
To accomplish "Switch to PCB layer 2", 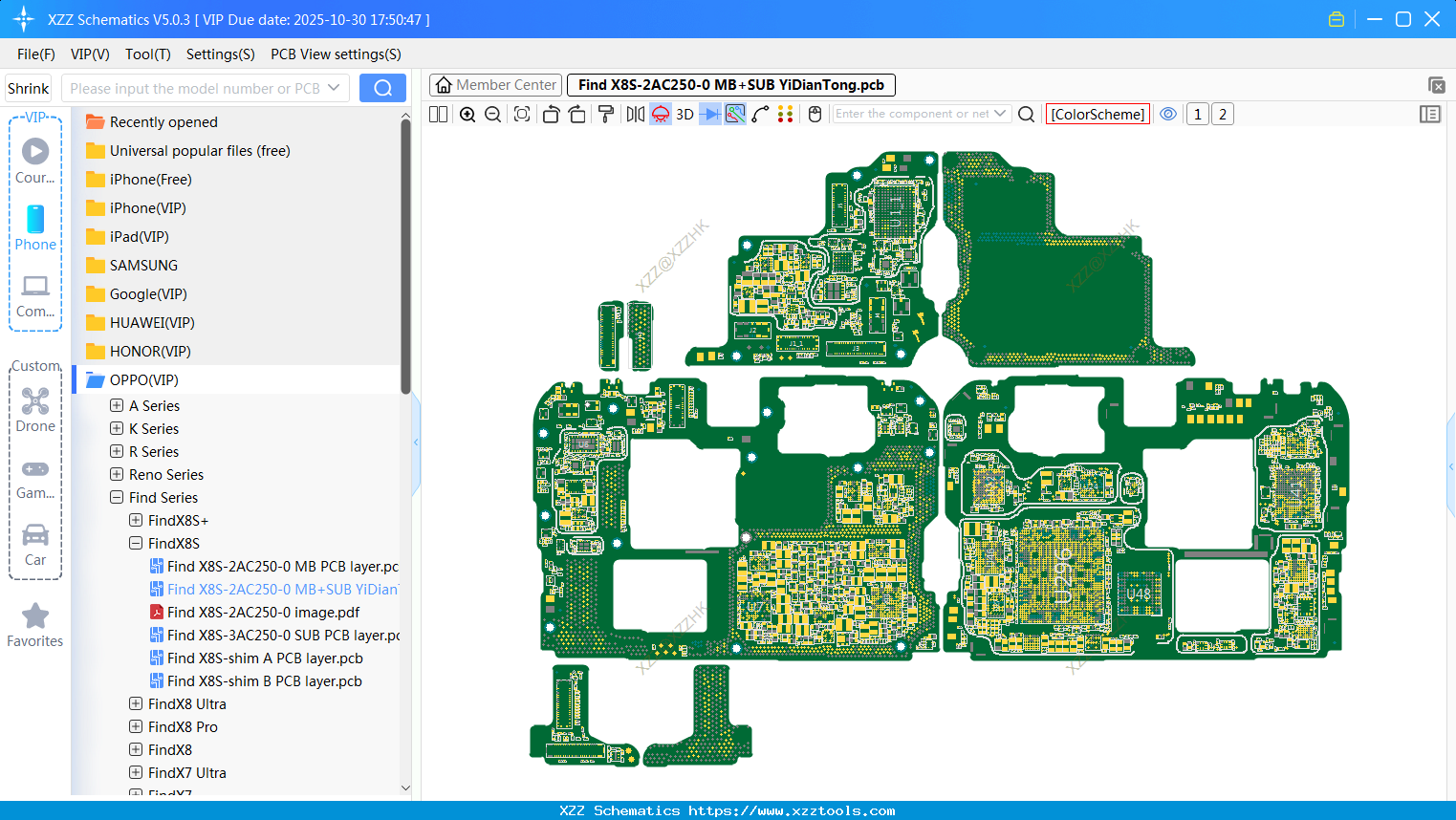I will click(1224, 114).
